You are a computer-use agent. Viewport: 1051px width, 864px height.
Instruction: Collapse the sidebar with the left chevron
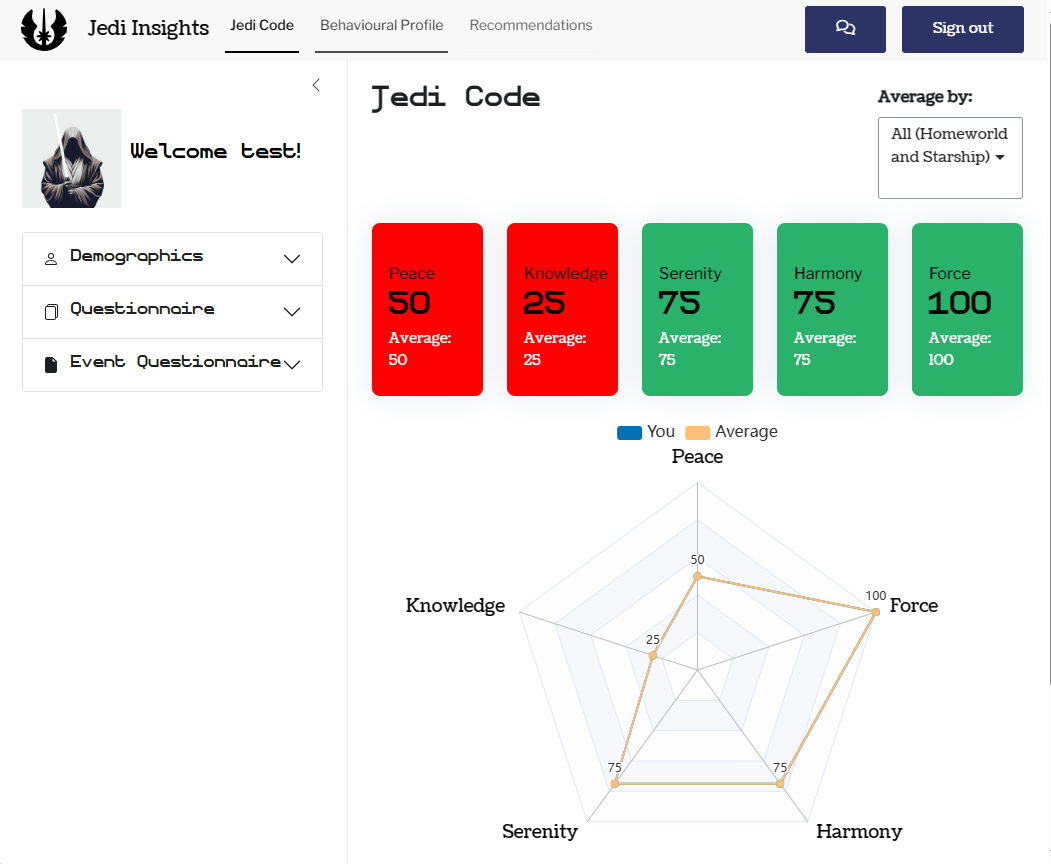316,85
